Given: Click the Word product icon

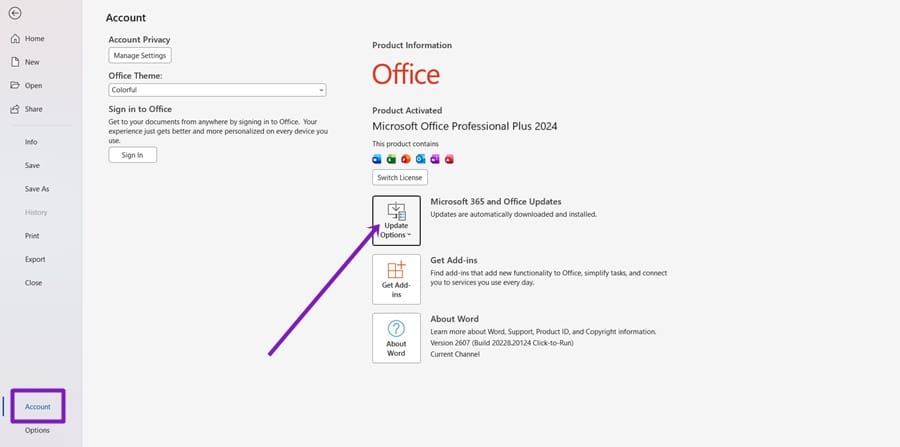Looking at the screenshot, I should pyautogui.click(x=377, y=159).
